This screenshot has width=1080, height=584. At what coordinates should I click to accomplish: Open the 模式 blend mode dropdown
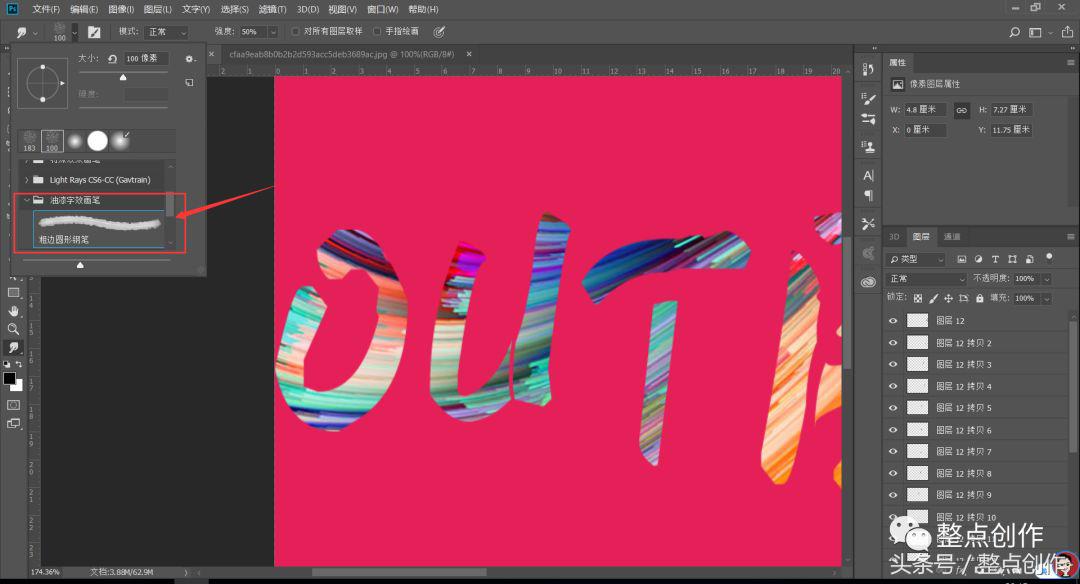166,32
